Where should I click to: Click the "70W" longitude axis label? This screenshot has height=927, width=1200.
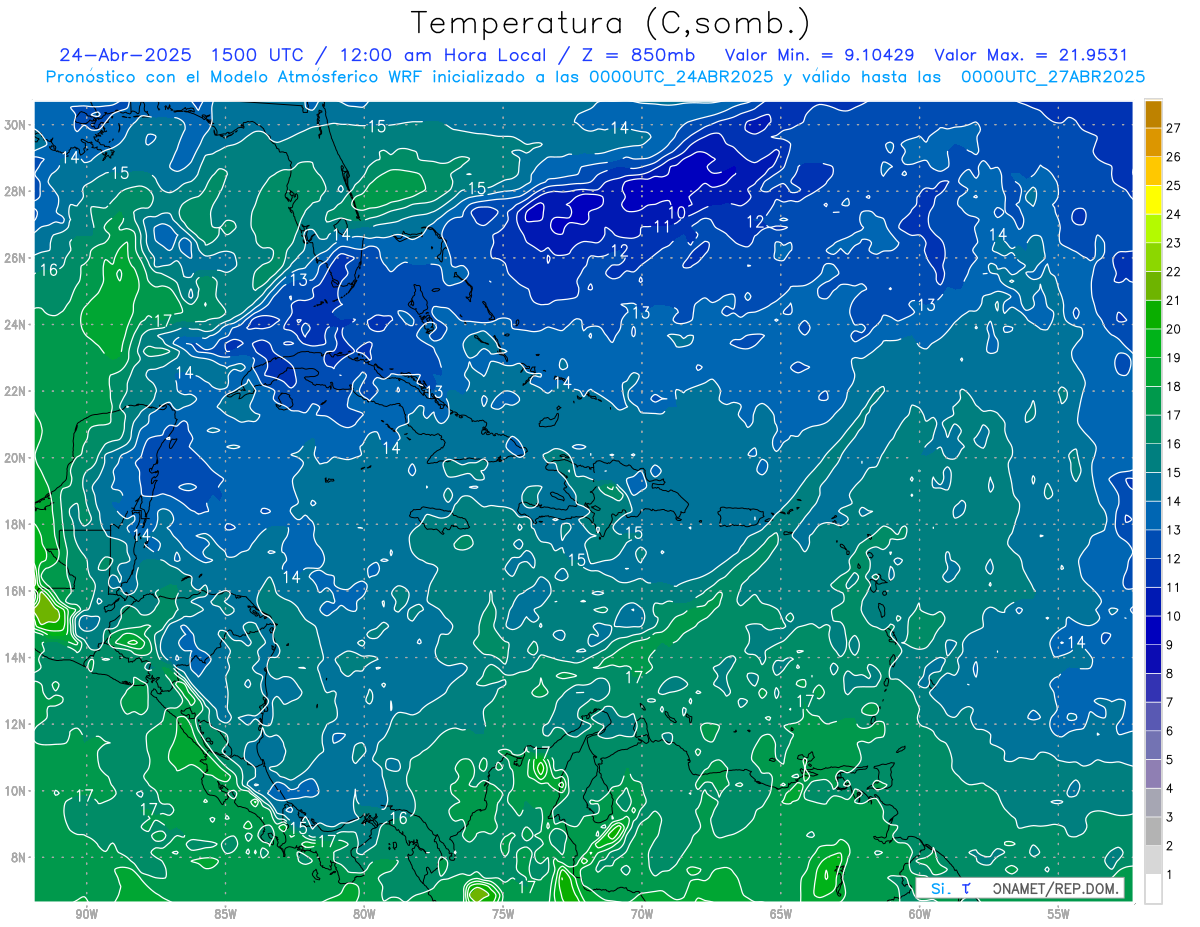pyautogui.click(x=642, y=914)
